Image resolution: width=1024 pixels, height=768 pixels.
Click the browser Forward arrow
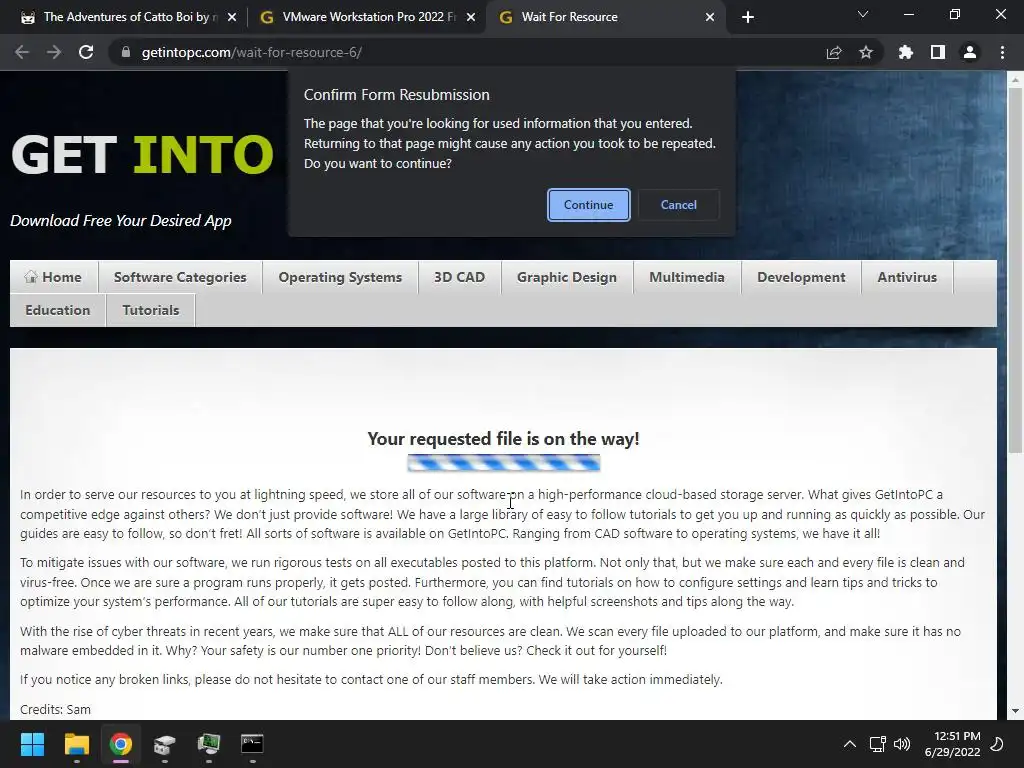coord(54,52)
